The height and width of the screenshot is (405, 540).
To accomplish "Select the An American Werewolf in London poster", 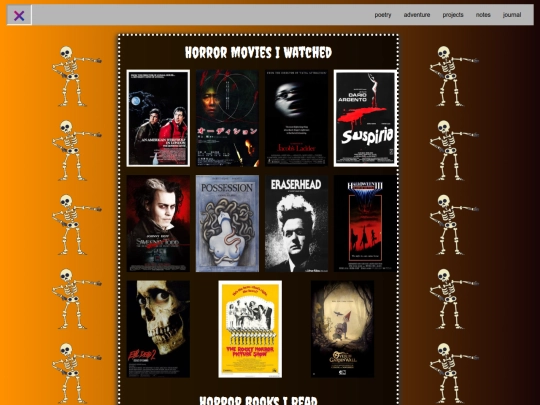I will coord(158,118).
